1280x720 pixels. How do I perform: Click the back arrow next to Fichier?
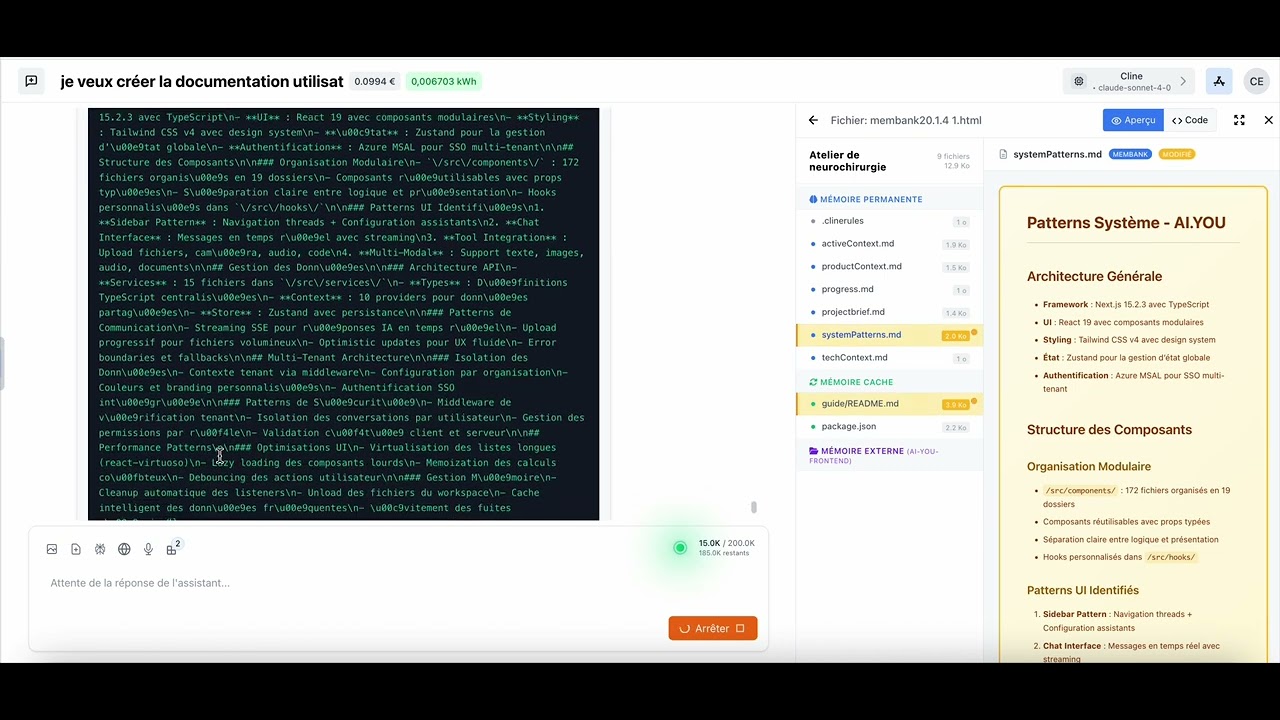click(813, 120)
